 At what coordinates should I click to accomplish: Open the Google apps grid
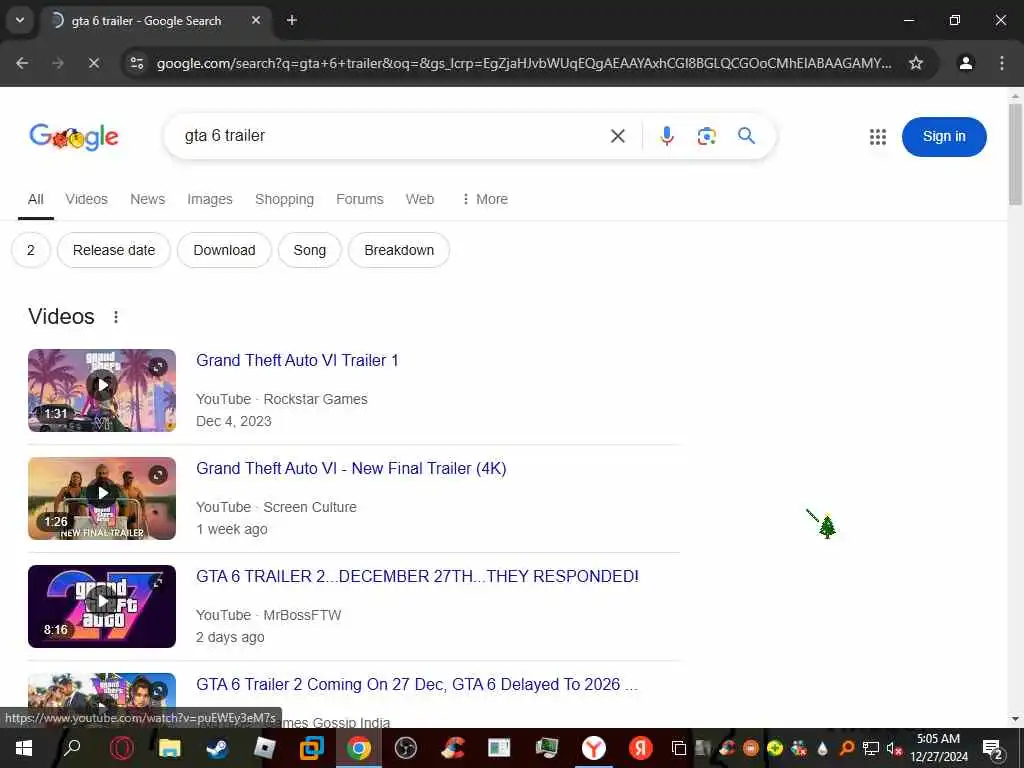(x=878, y=136)
